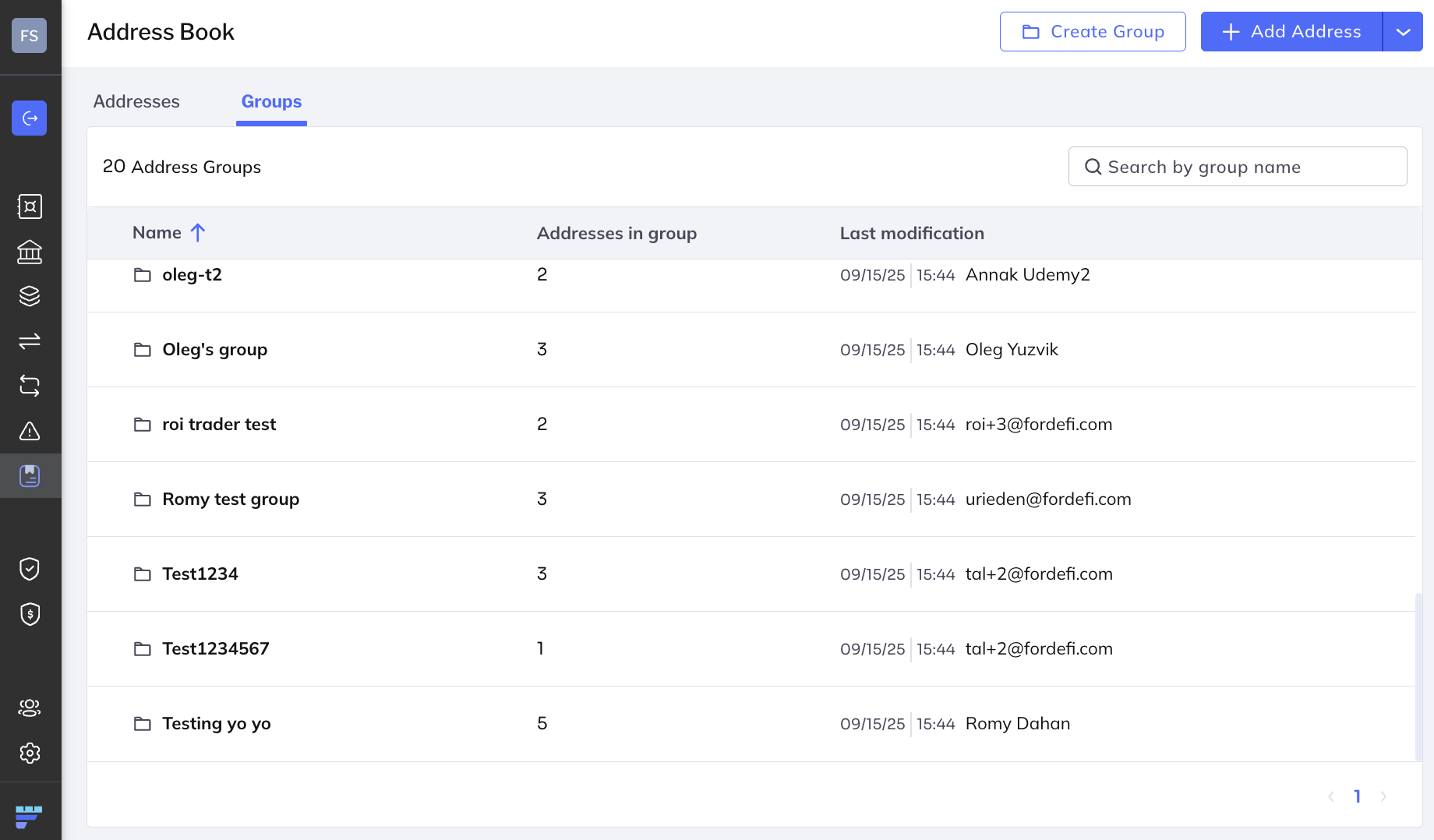Open the stacked layers sidebar icon
Viewport: 1434px width, 840px height.
tap(30, 296)
